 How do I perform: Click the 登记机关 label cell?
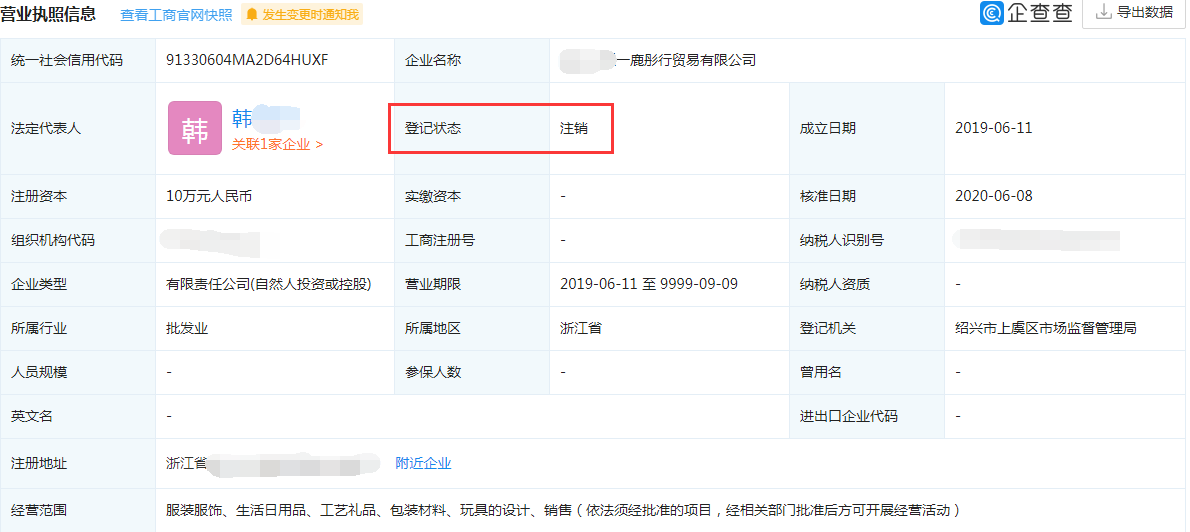tap(867, 329)
